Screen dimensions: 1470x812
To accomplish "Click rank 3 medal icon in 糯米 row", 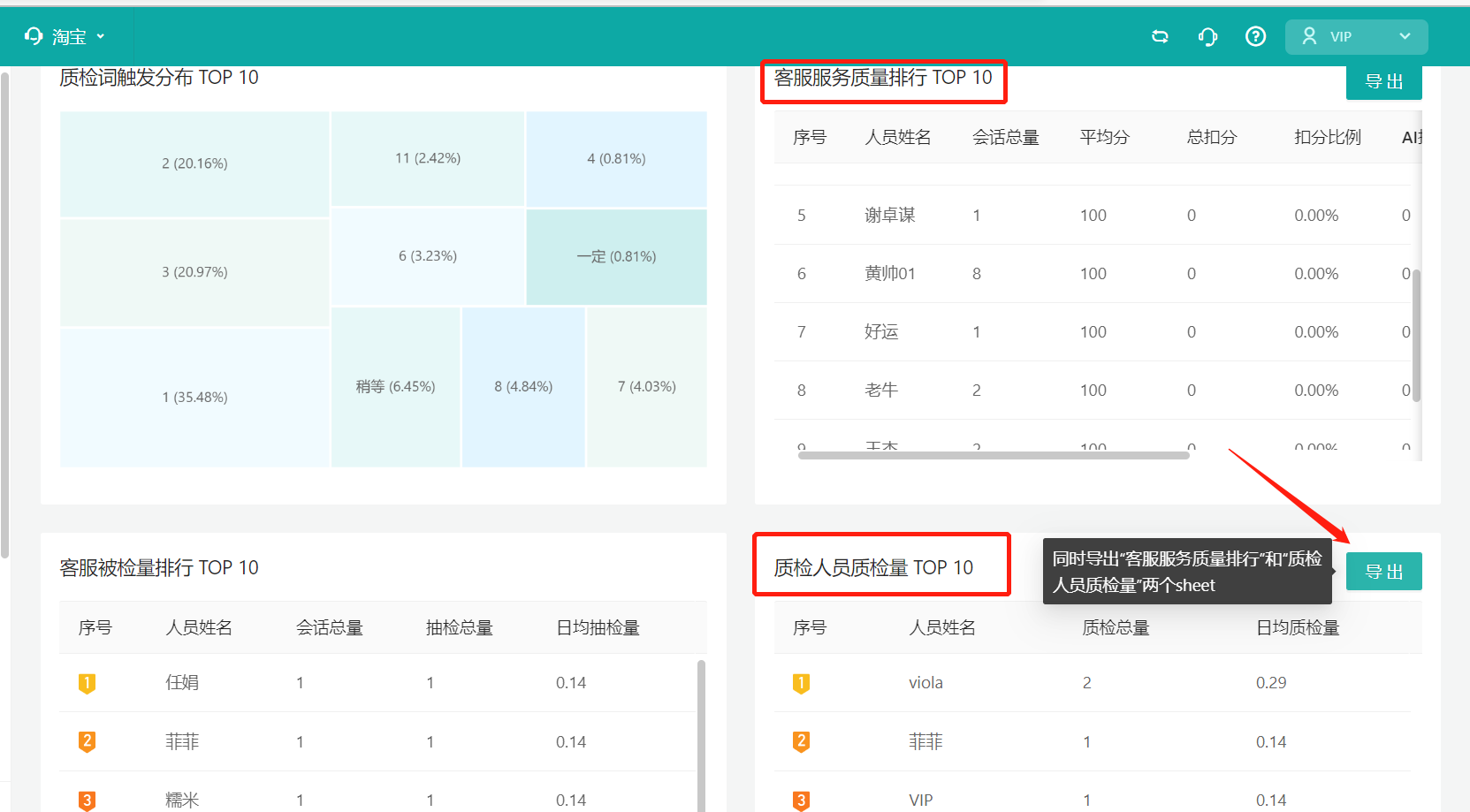I will [87, 801].
